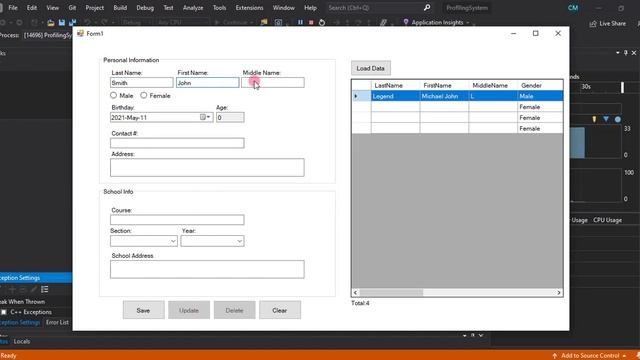Click the Age field showing 0
The image size is (640, 360).
click(230, 118)
